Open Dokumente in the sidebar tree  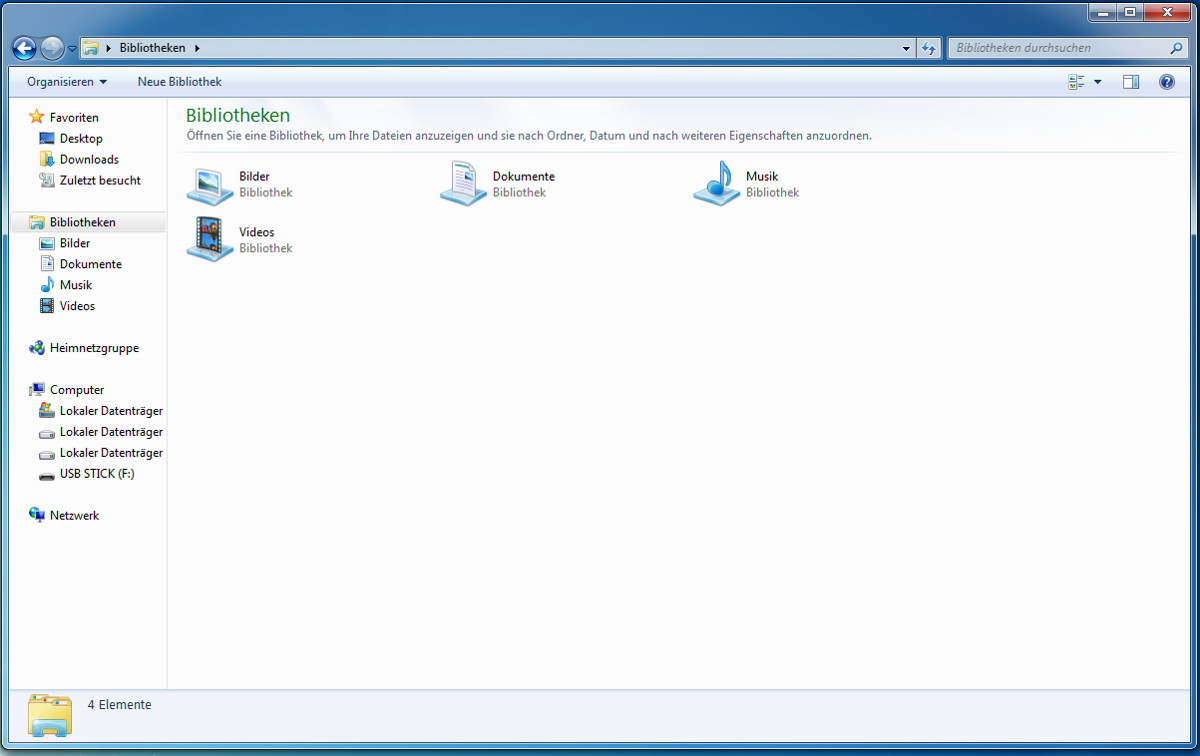(91, 265)
